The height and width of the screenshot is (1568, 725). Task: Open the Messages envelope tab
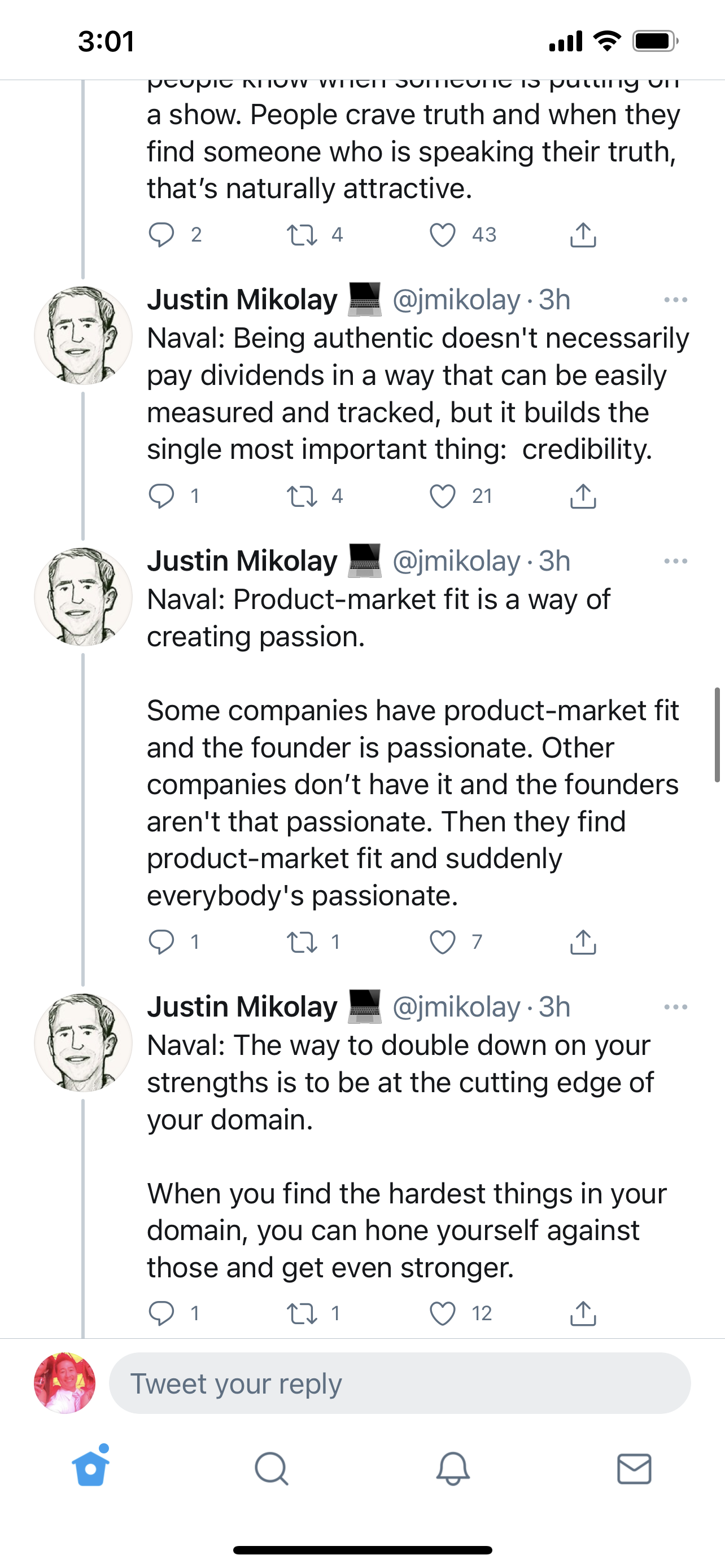point(634,1469)
